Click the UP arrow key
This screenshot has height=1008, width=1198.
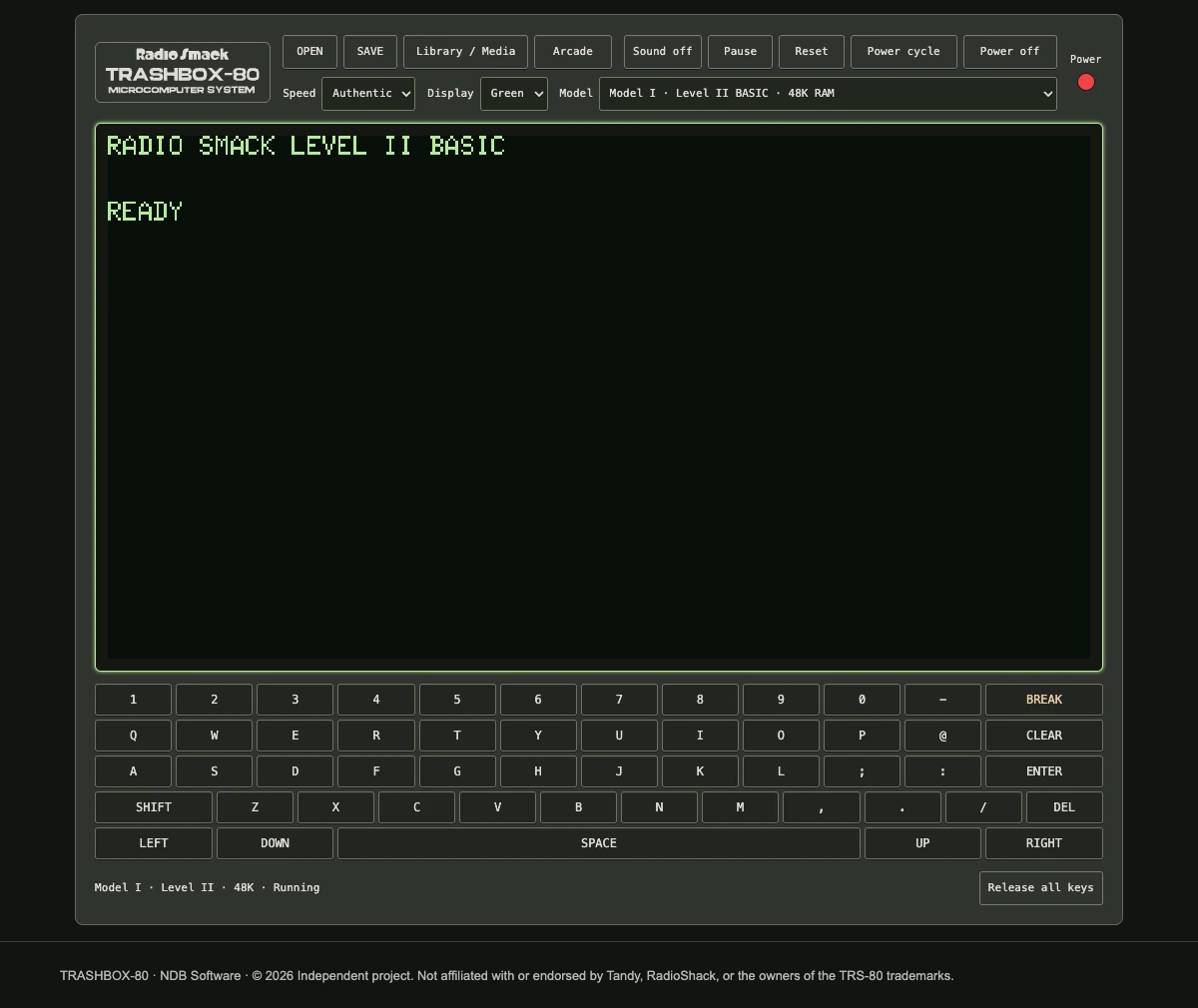(922, 843)
